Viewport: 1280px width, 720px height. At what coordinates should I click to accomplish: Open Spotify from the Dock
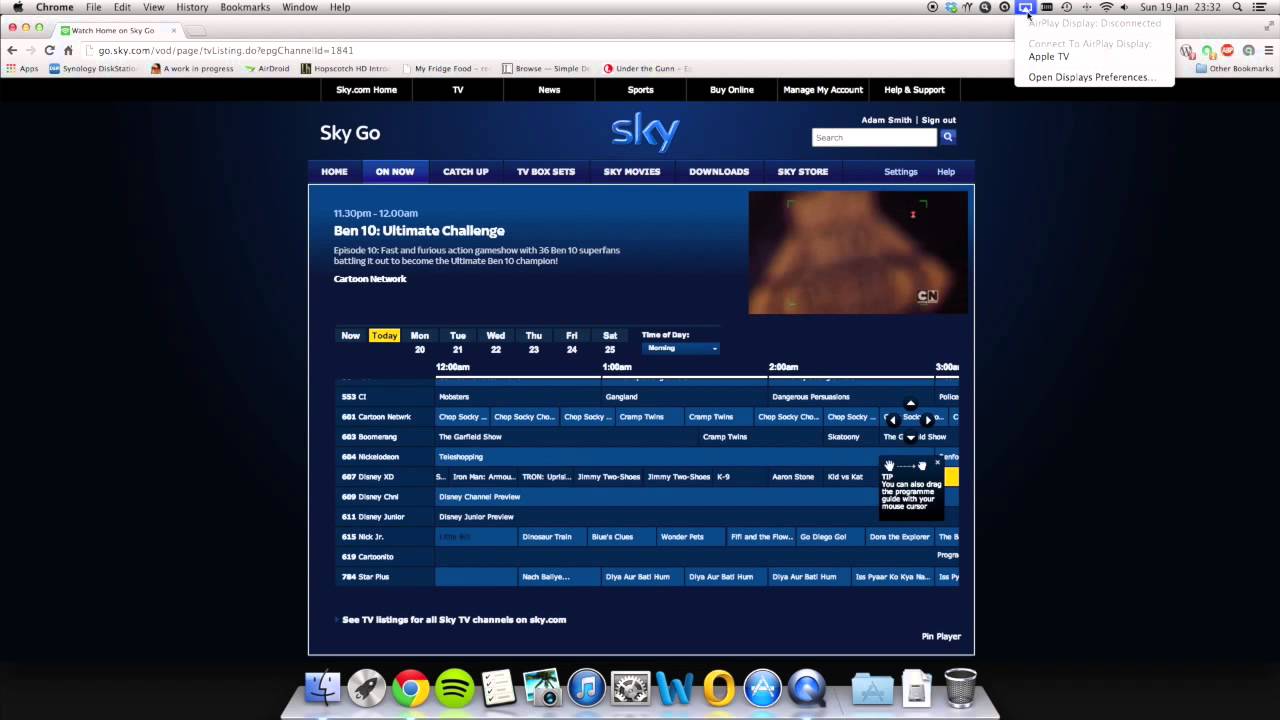point(454,688)
